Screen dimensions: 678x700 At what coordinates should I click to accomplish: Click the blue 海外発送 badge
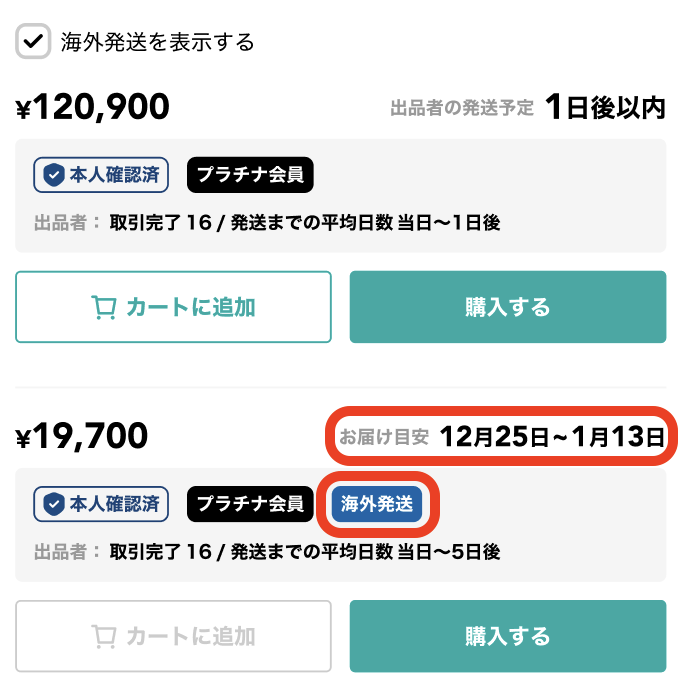pyautogui.click(x=377, y=504)
